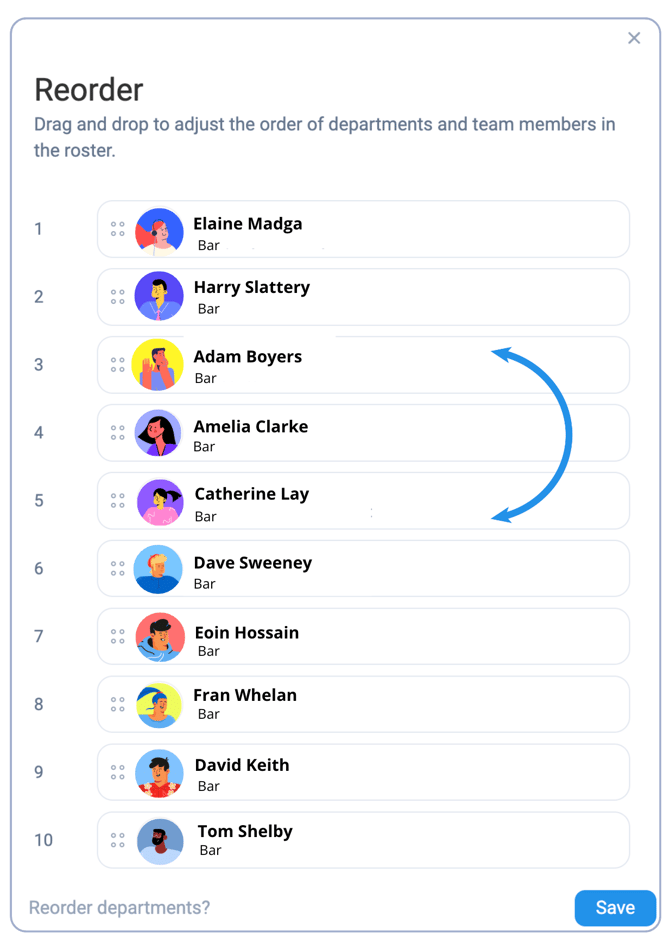Click Fran Whelan's avatar picture
The height and width of the screenshot is (945, 670).
[159, 705]
